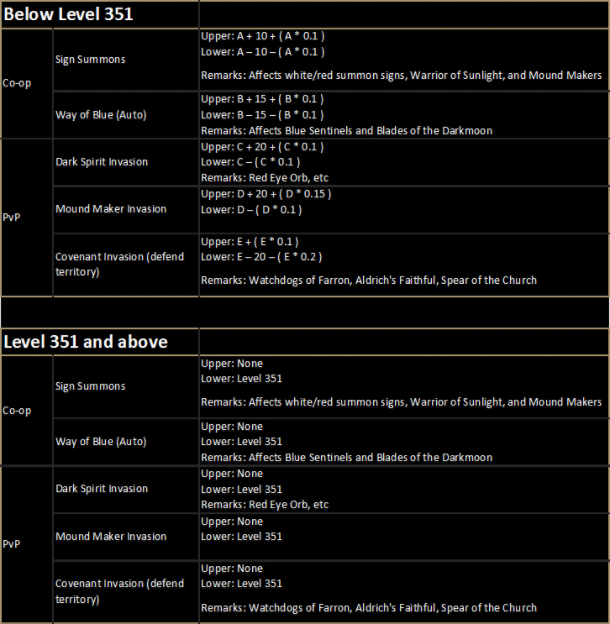Viewport: 610px width, 624px height.
Task: Click the white/red summon signs remark under Below Level 351
Action: (401, 76)
